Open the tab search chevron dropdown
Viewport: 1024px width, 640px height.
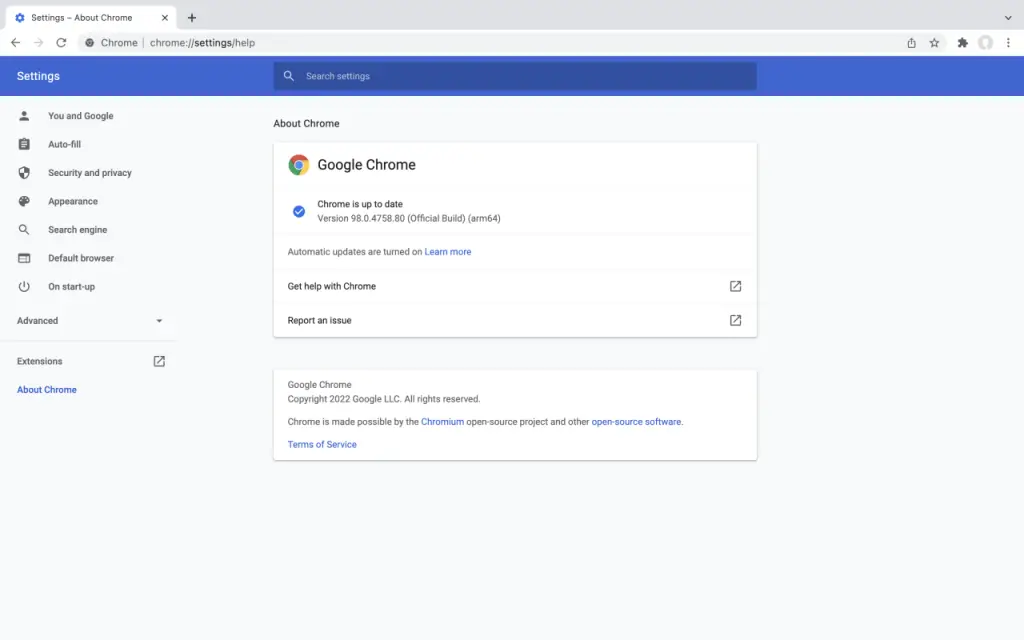(1008, 18)
